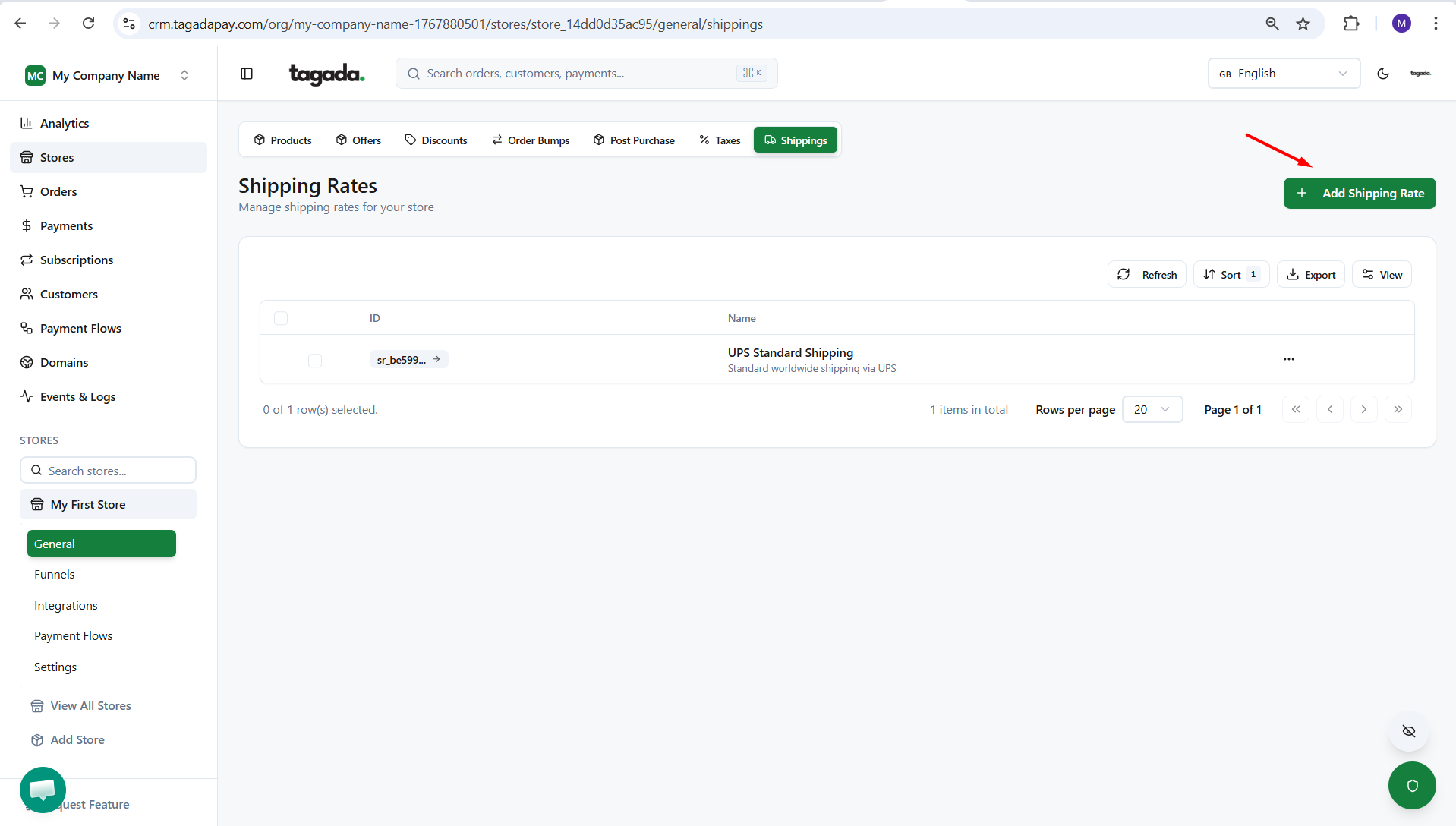The image size is (1456, 826).
Task: Open the browser extensions puzzle icon
Action: 1350,24
